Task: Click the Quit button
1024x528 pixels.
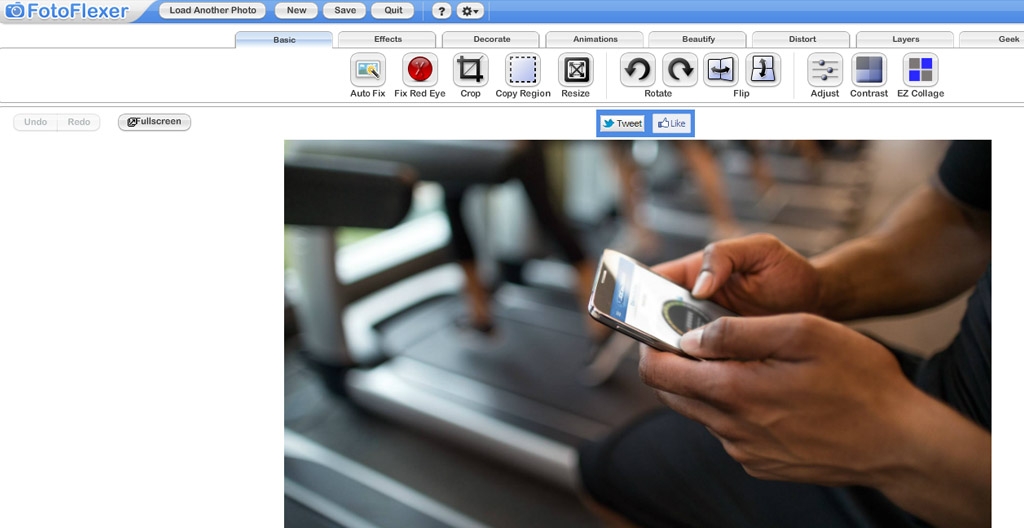Action: pos(393,10)
